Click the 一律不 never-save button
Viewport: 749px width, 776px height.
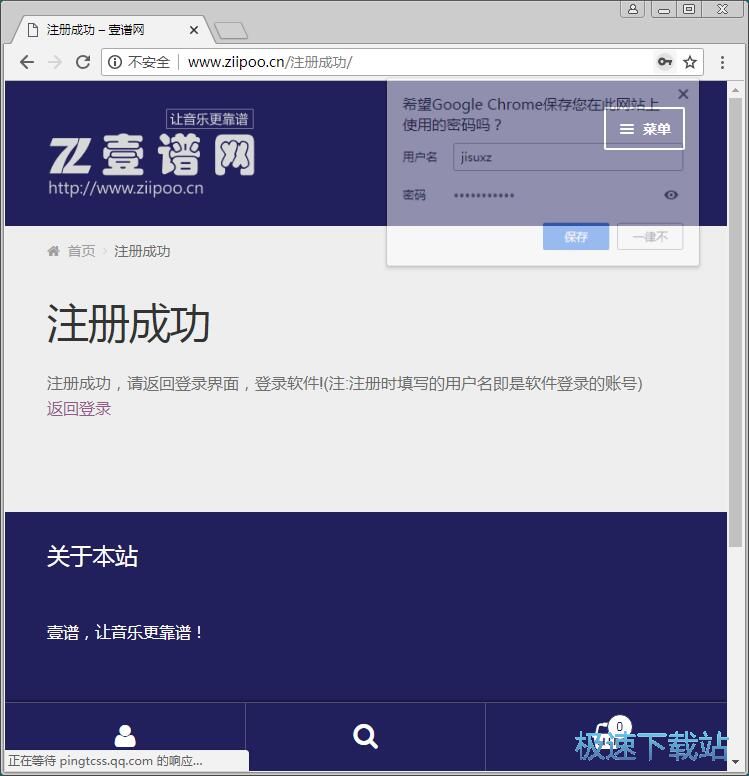[x=650, y=237]
